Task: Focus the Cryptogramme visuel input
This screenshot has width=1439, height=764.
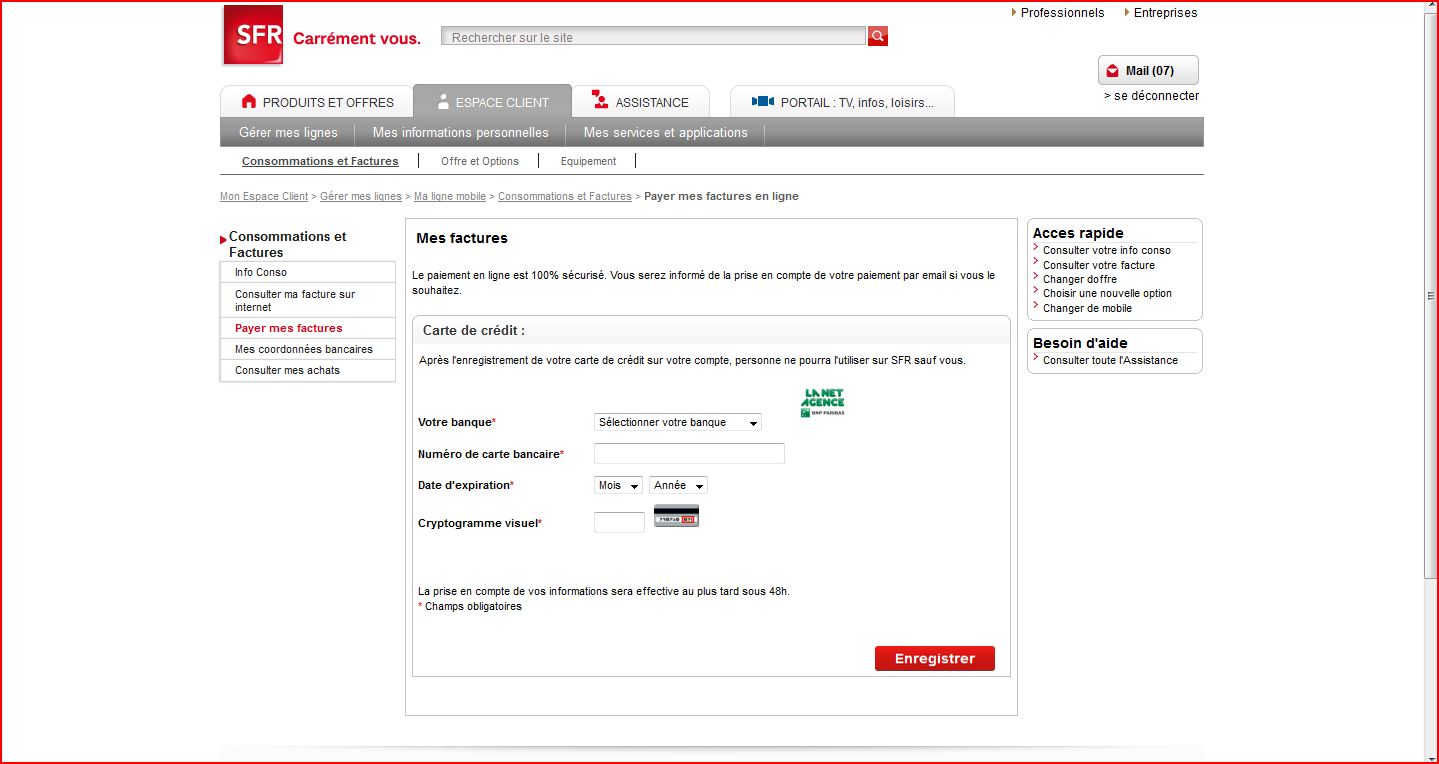Action: click(x=619, y=522)
